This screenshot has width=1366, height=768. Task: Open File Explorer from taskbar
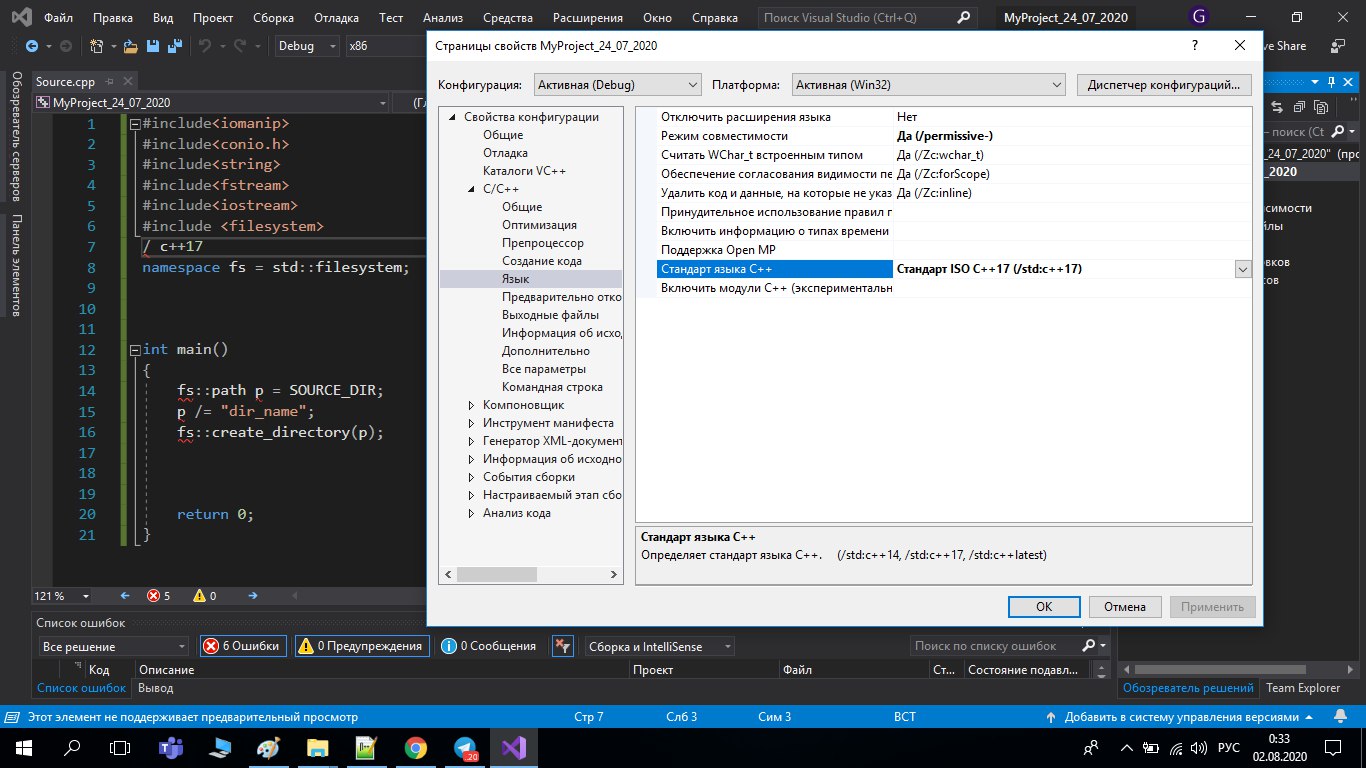(318, 747)
